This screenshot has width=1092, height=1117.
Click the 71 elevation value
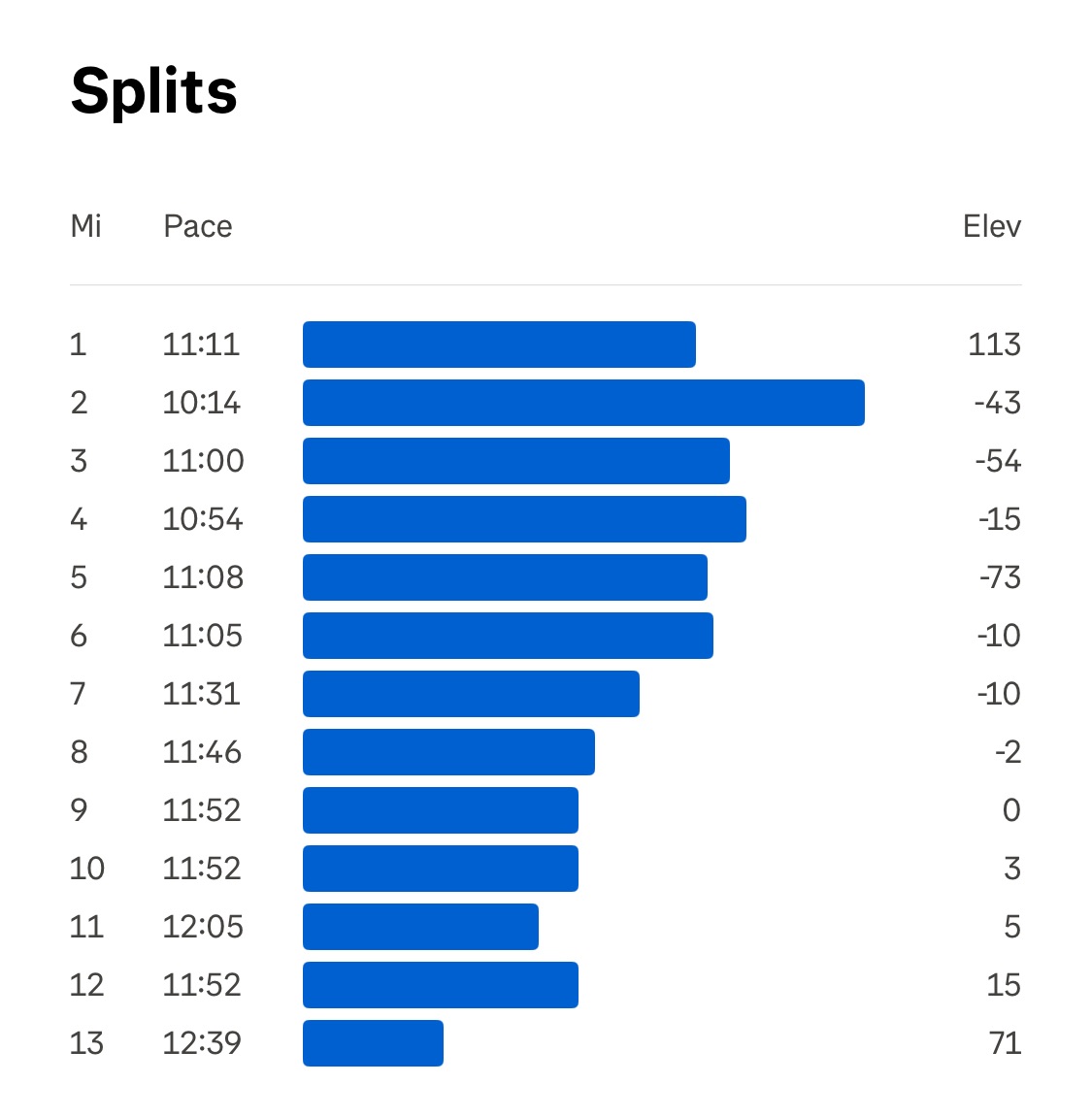[1005, 1043]
